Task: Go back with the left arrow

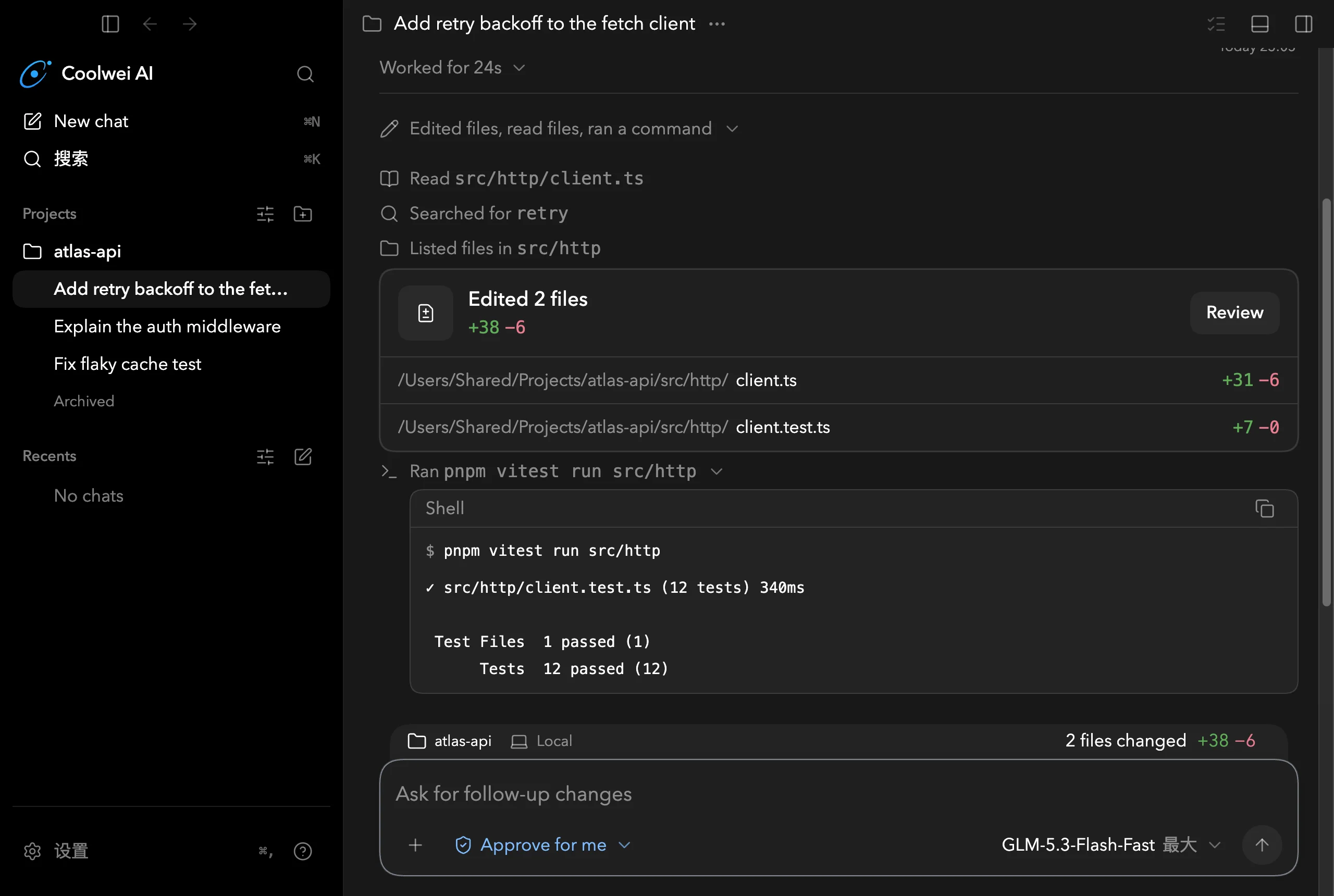Action: point(150,24)
